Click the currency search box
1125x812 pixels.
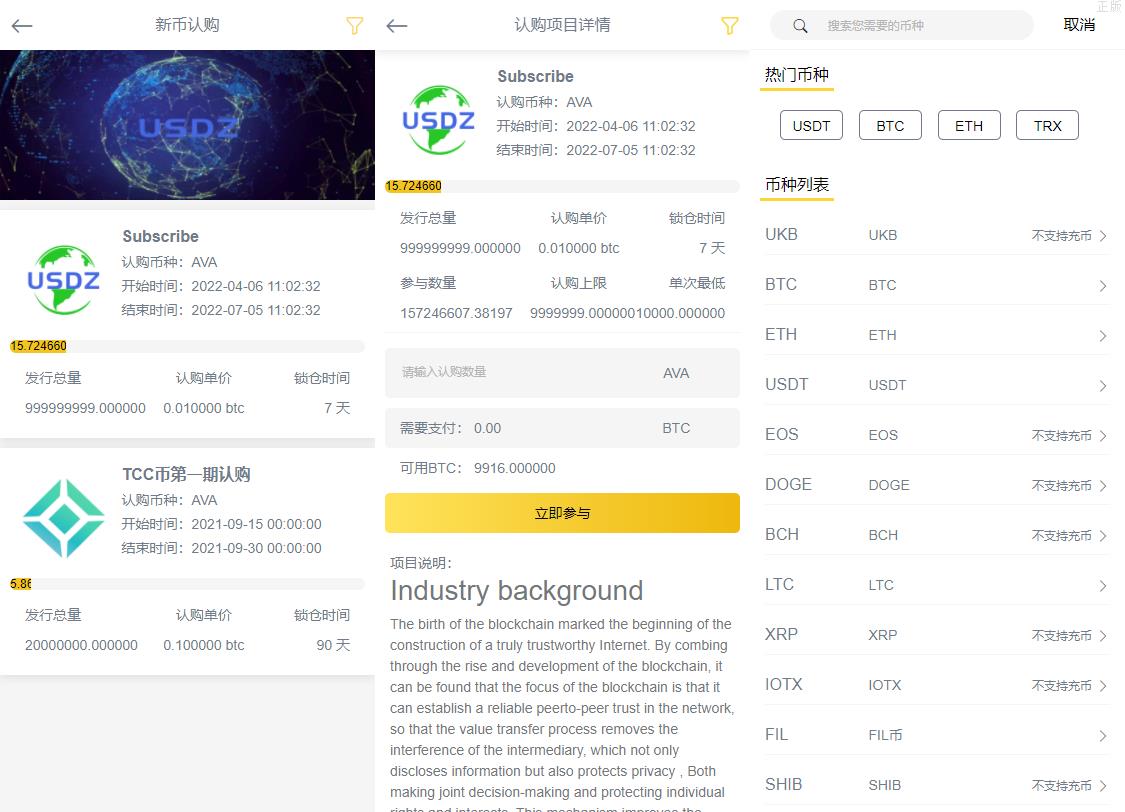point(915,26)
